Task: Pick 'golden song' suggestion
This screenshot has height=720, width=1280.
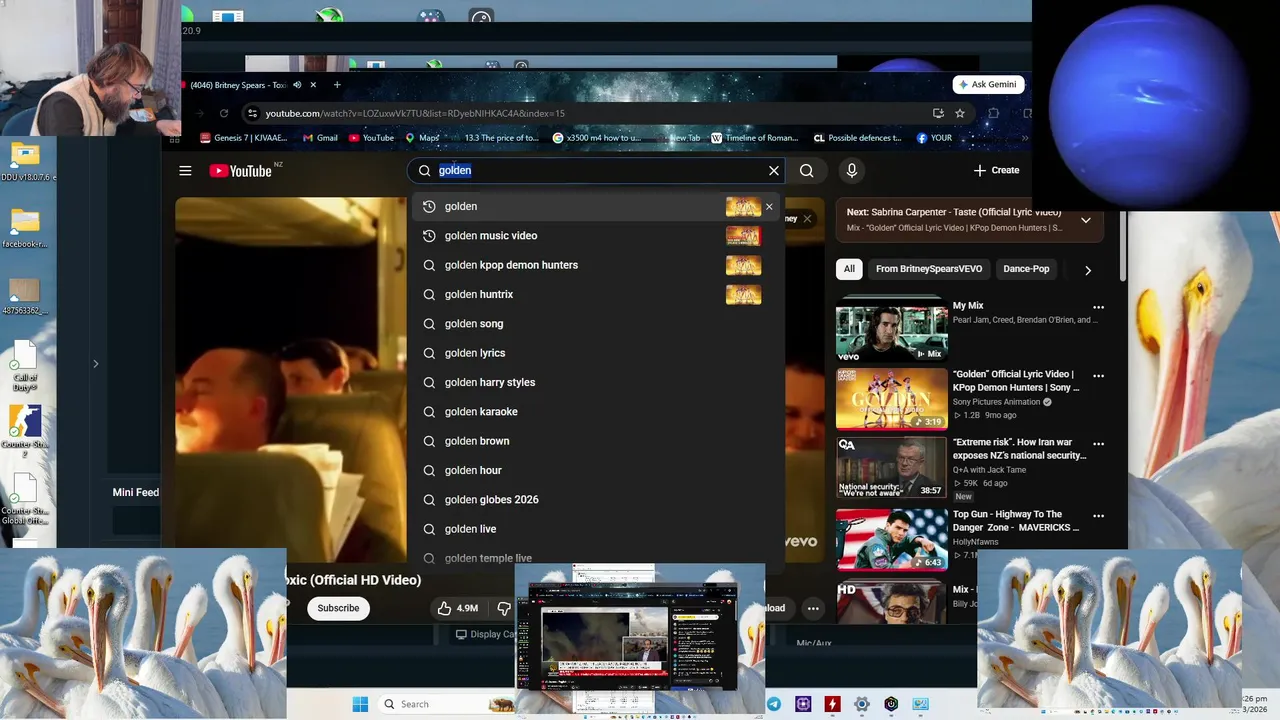Action: 595,324
